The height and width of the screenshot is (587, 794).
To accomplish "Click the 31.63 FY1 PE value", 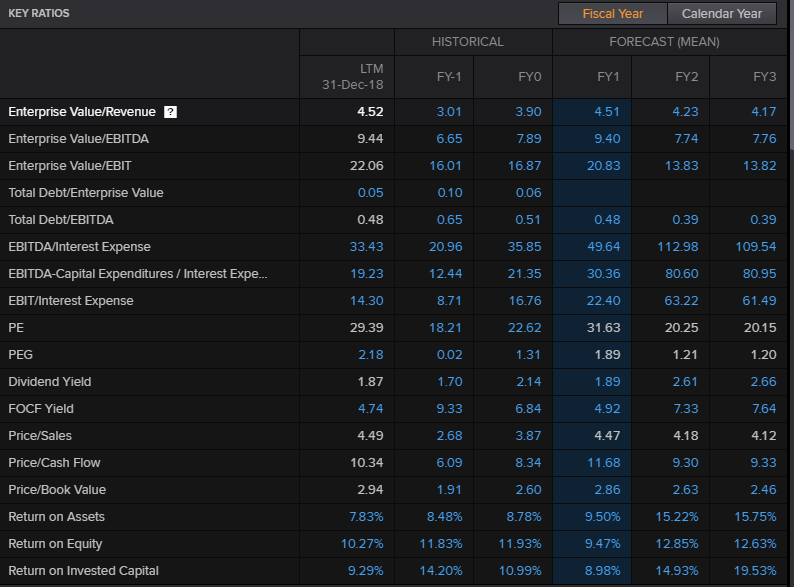I will click(604, 328).
